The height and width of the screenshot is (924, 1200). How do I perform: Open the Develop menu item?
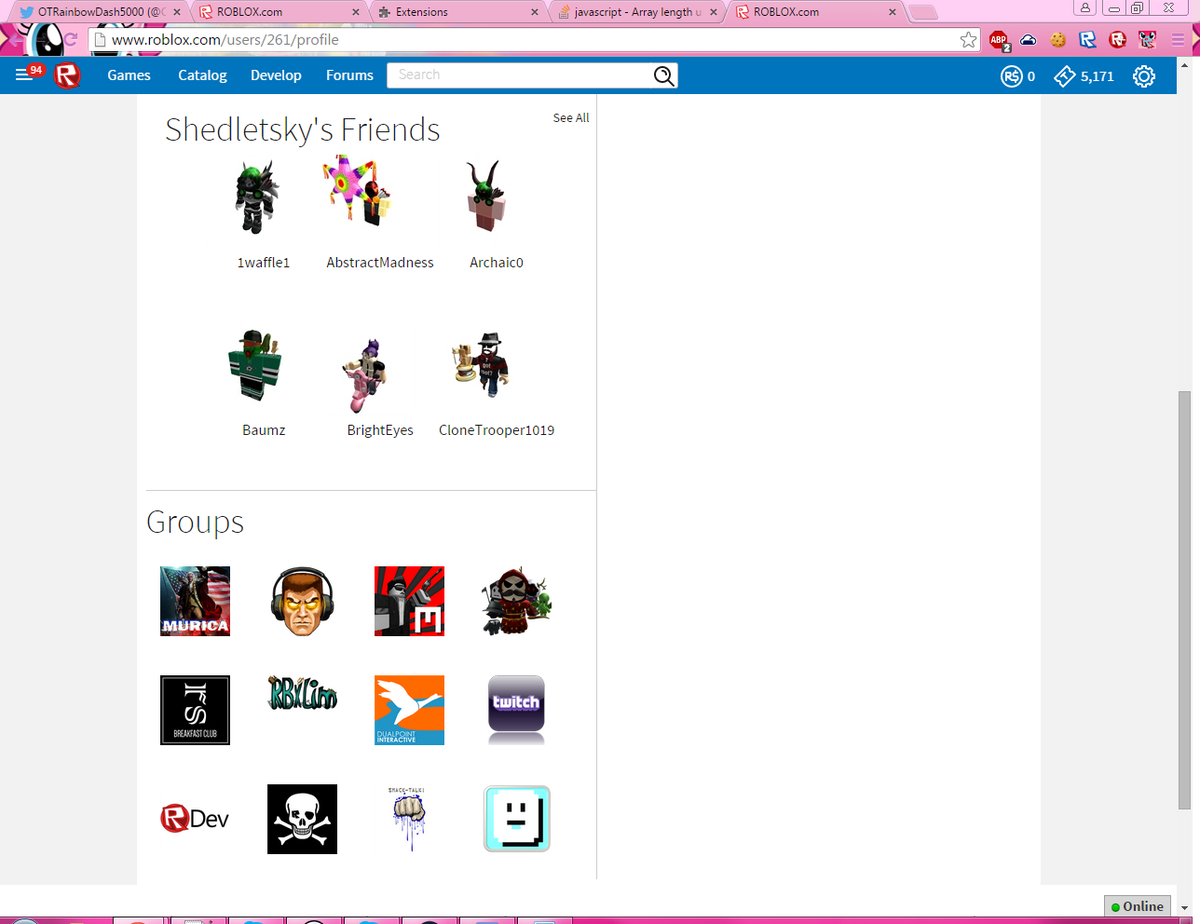276,75
